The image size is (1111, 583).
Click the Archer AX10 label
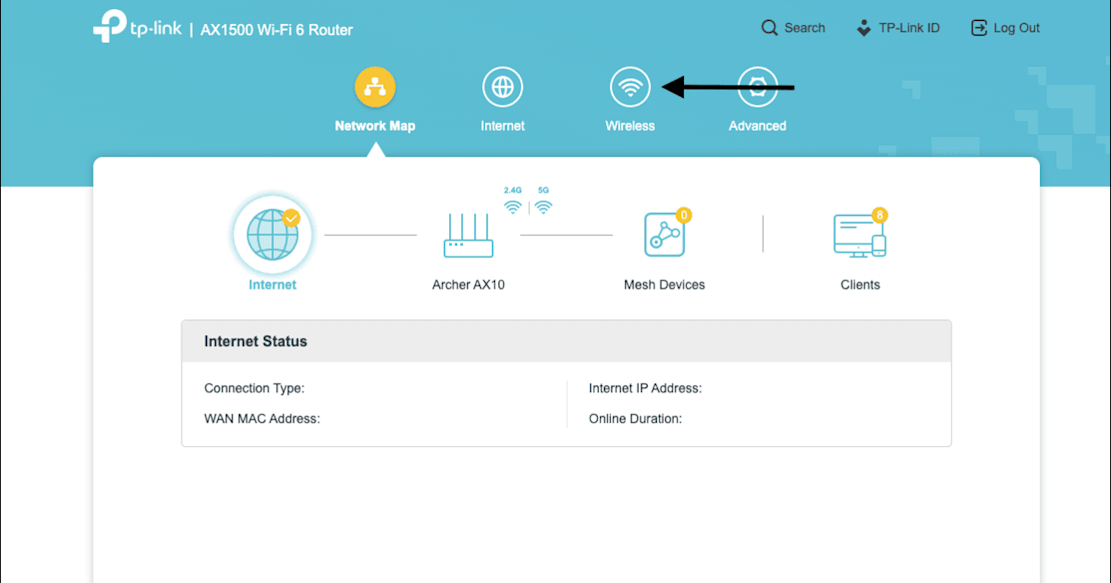point(468,285)
